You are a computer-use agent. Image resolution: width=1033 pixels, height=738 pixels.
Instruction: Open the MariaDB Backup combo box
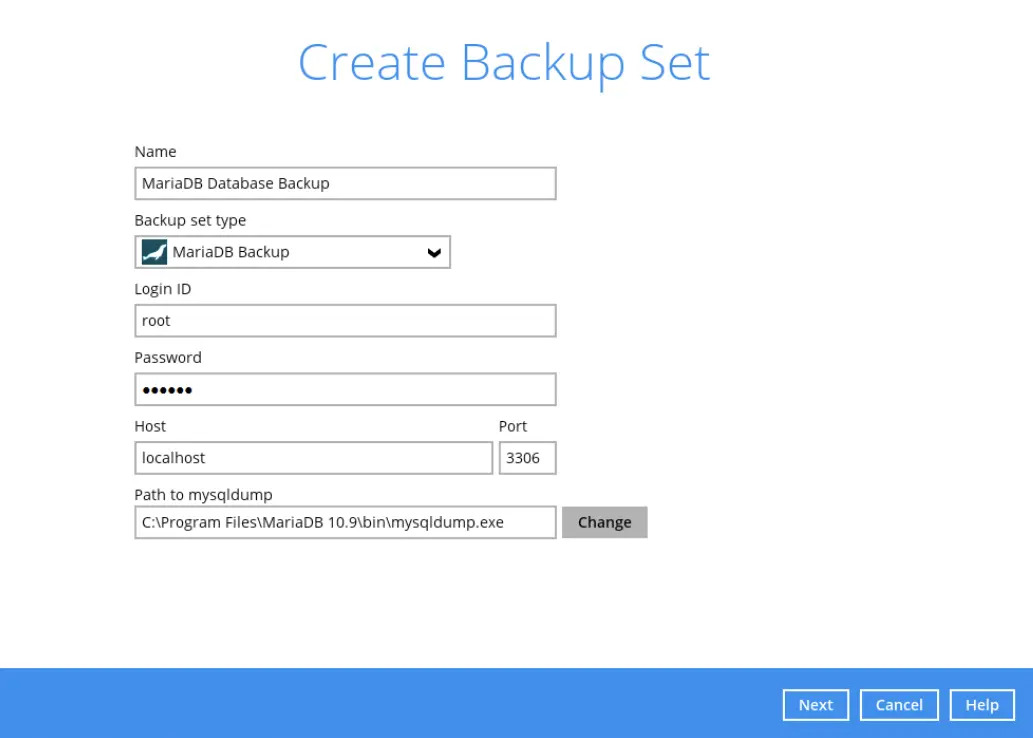click(x=292, y=252)
